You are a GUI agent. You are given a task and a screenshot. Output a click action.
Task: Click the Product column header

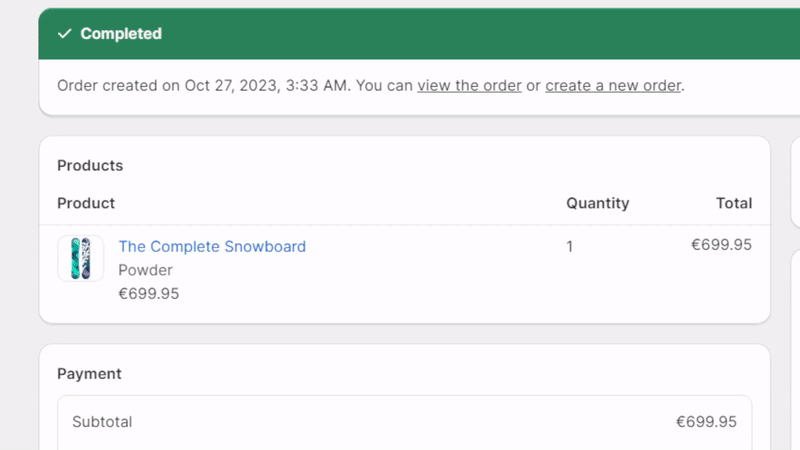coord(86,203)
